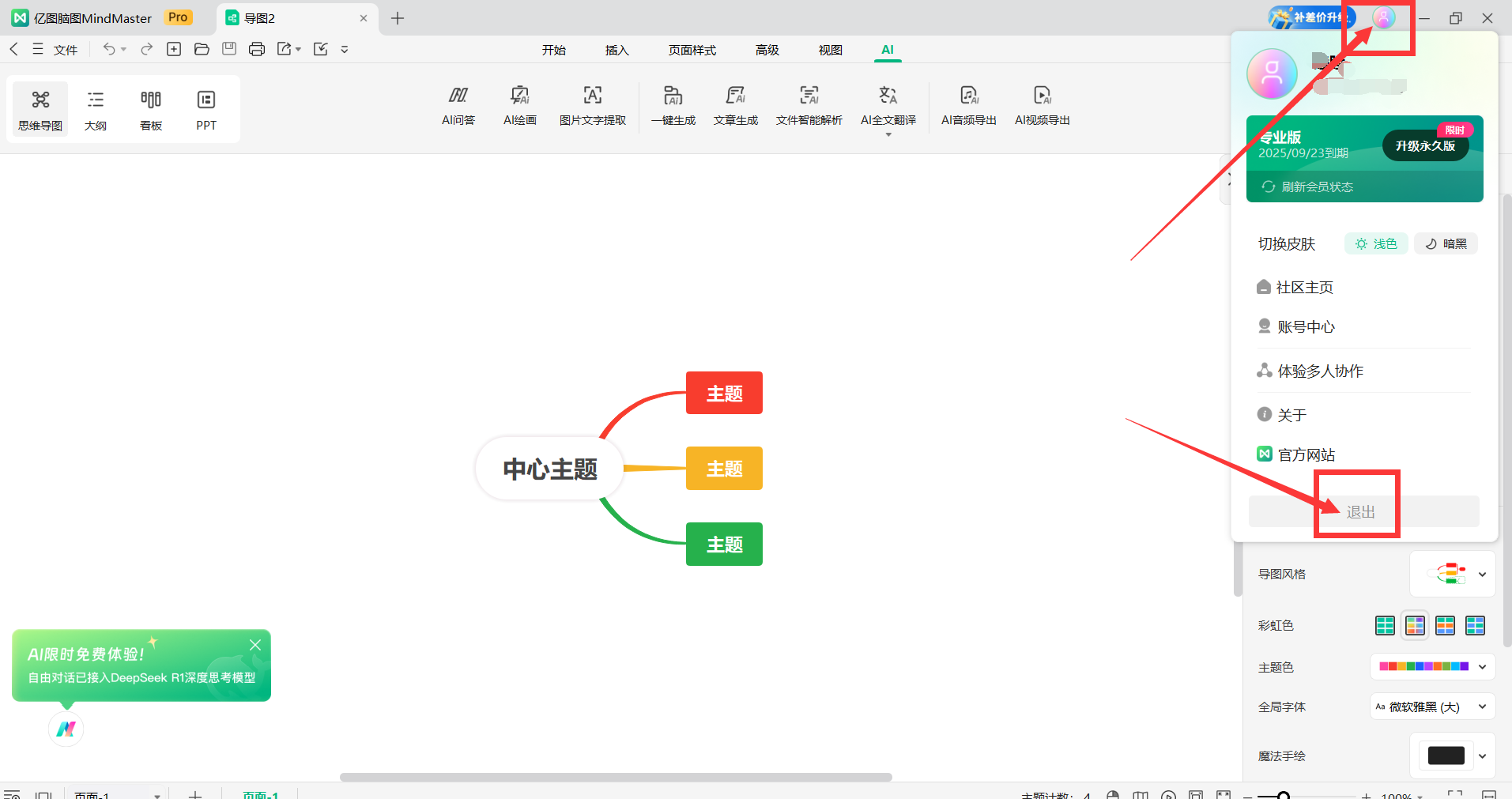Click the hamburger menu icon by 文件
Screen dimensions: 1512x799
tap(37, 49)
